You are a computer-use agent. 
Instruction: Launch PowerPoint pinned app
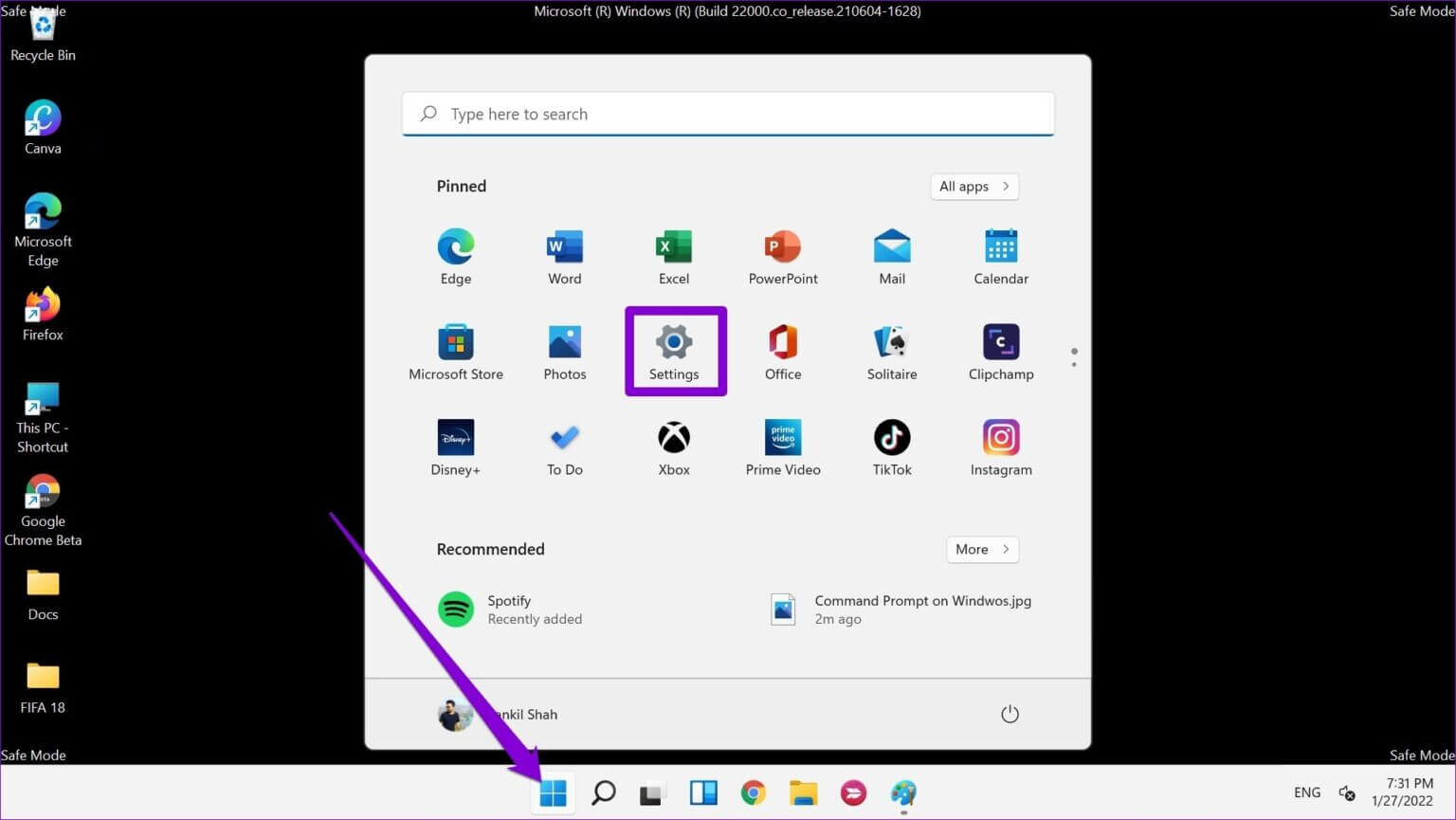click(x=783, y=257)
